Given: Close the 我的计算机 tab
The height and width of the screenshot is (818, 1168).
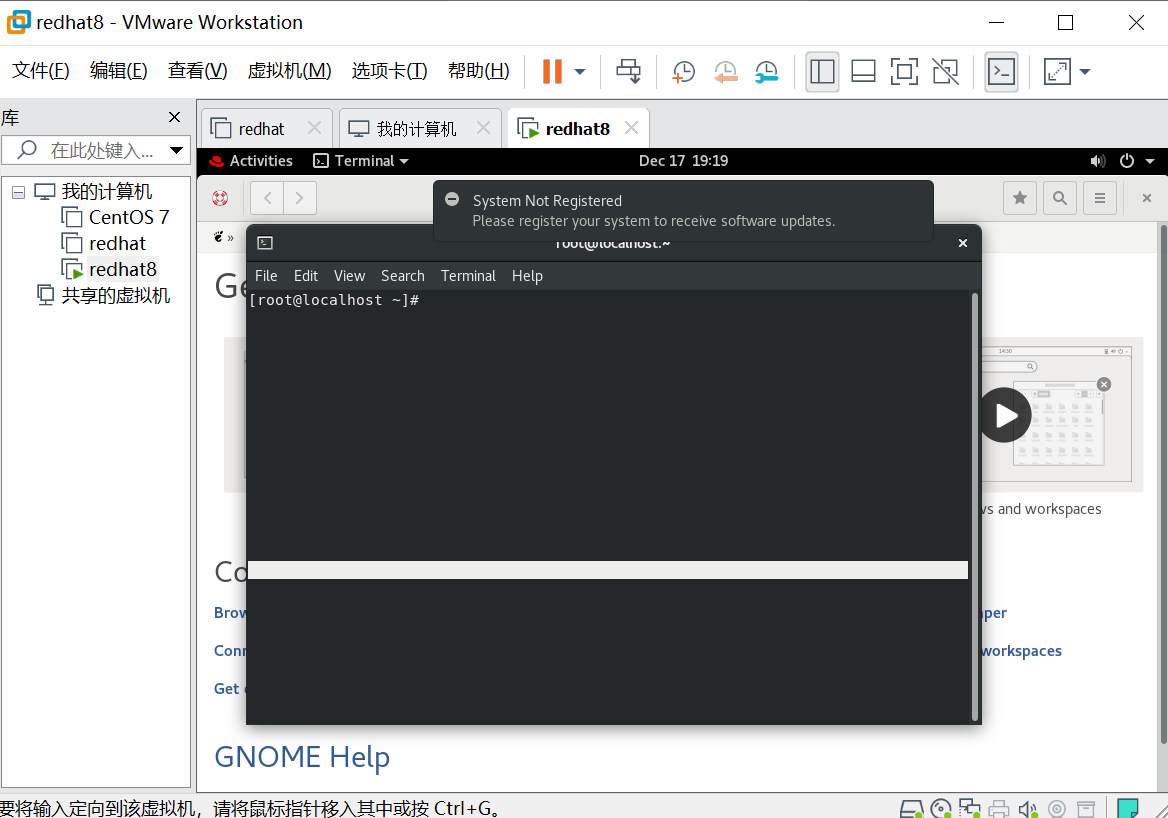Looking at the screenshot, I should tap(483, 128).
